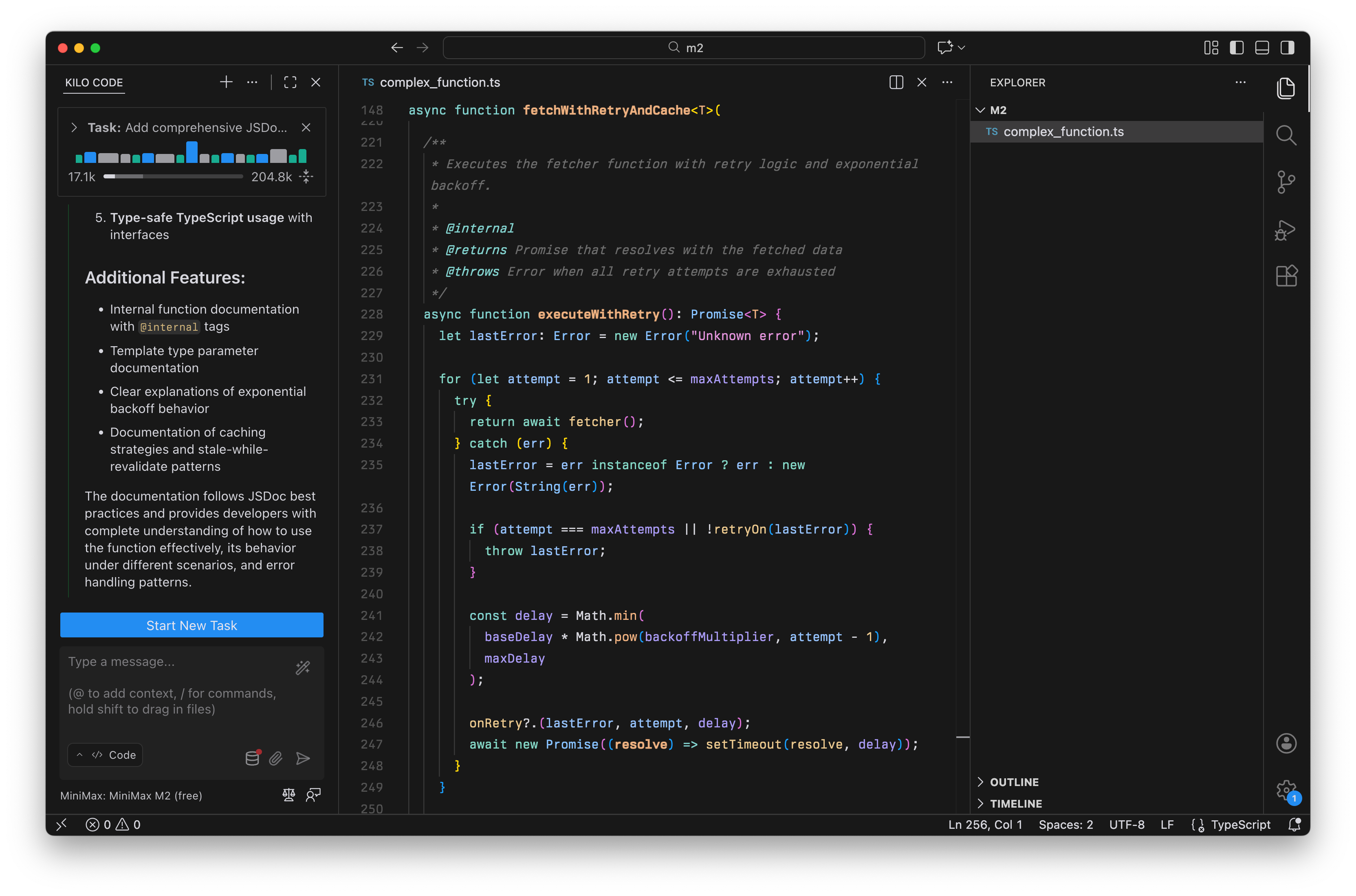Select the complex_function.ts editor tab
The width and height of the screenshot is (1356, 896).
[x=439, y=82]
